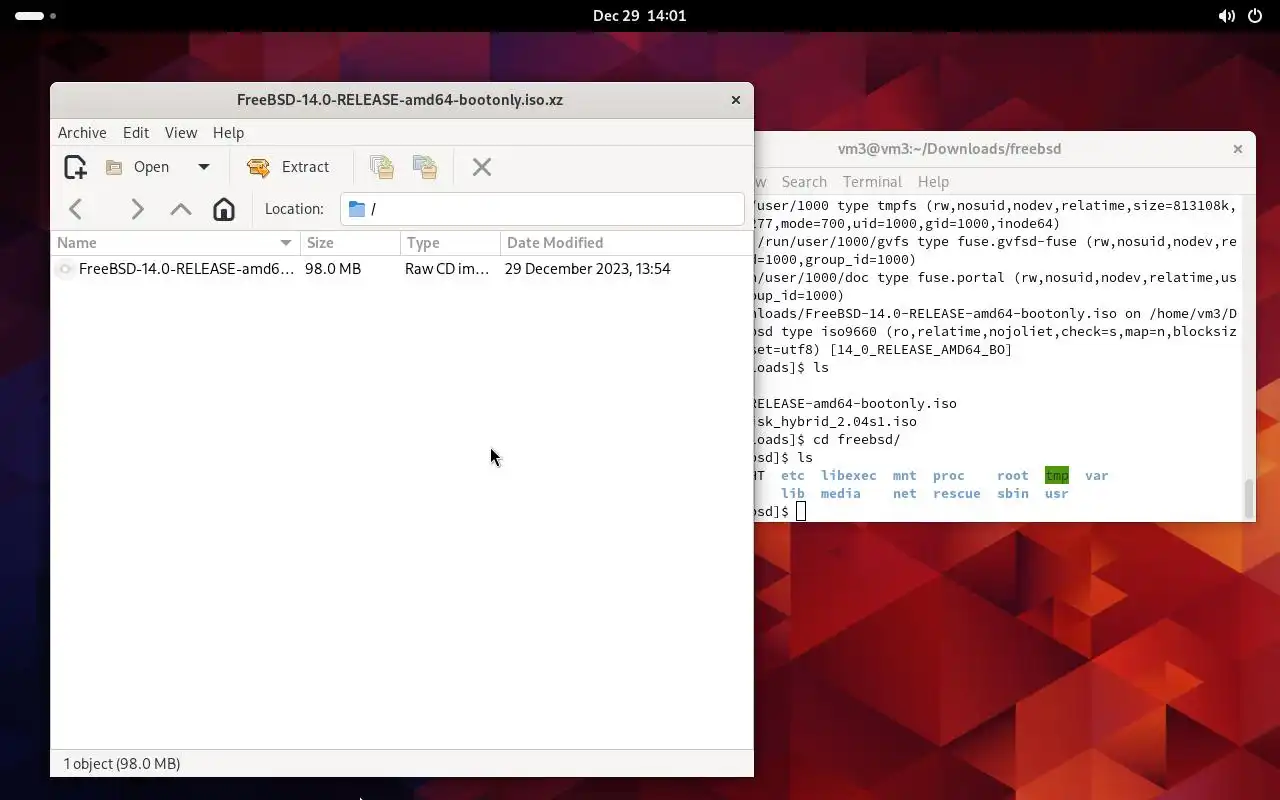Viewport: 1280px width, 800px height.
Task: Click the highlighted tmp directory in terminal
Action: pos(1057,476)
